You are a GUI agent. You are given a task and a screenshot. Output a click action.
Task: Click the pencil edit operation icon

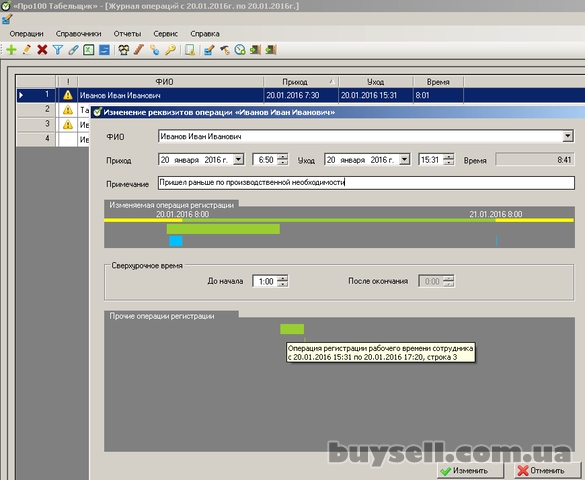[x=26, y=50]
